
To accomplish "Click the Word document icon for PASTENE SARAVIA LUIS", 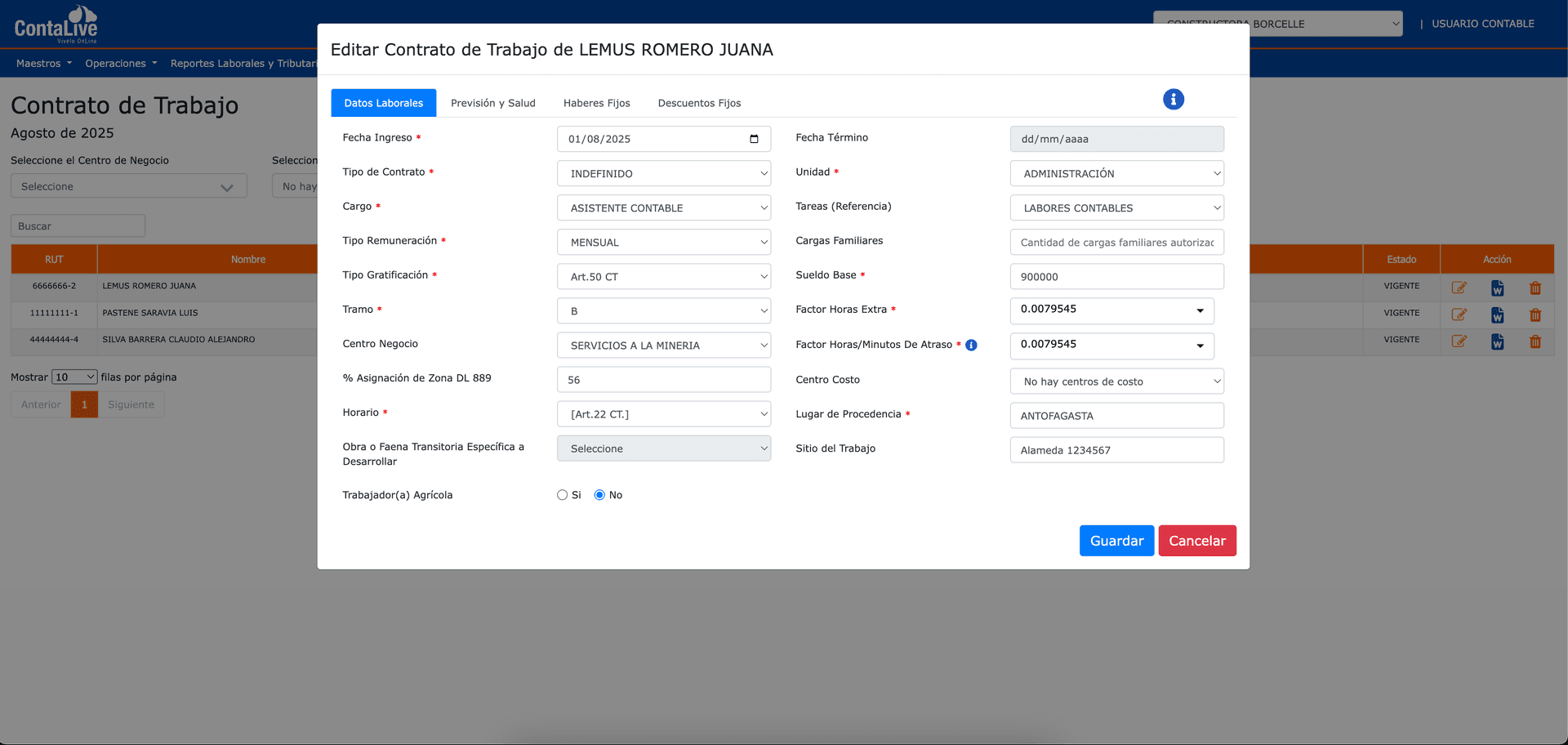I will pyautogui.click(x=1497, y=315).
